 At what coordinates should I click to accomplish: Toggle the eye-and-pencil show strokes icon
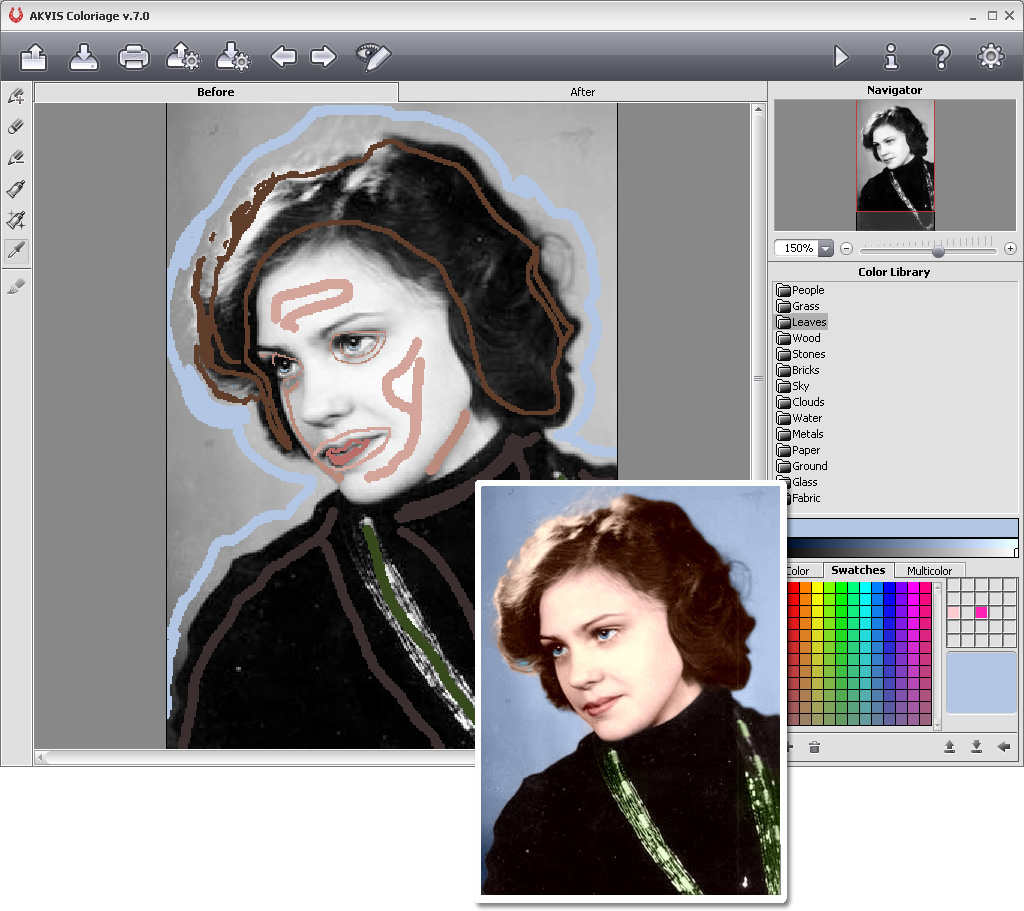(373, 57)
